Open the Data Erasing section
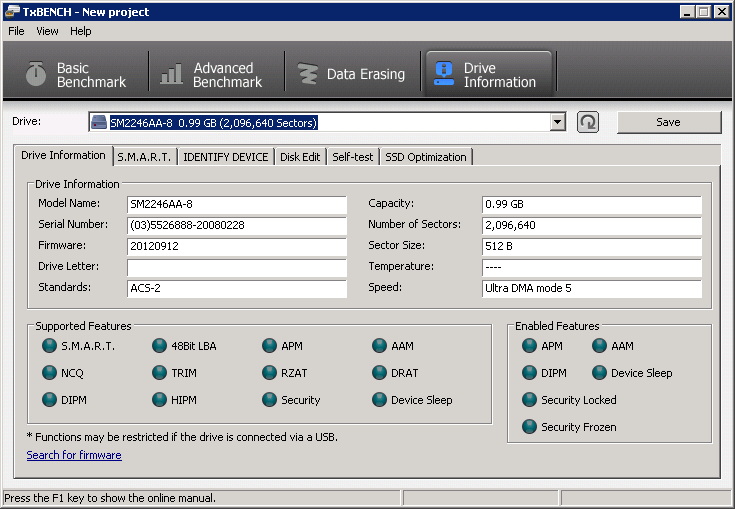Viewport: 735px width, 509px height. click(352, 75)
